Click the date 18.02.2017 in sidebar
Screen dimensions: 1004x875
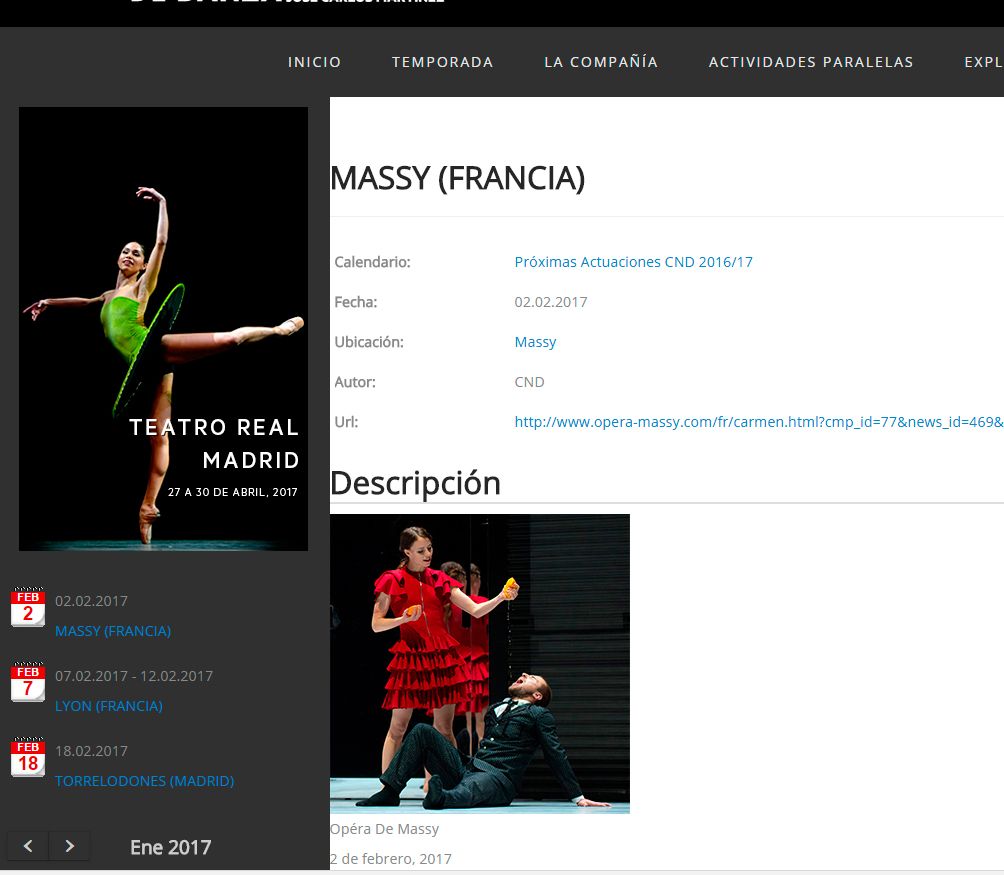click(x=92, y=751)
